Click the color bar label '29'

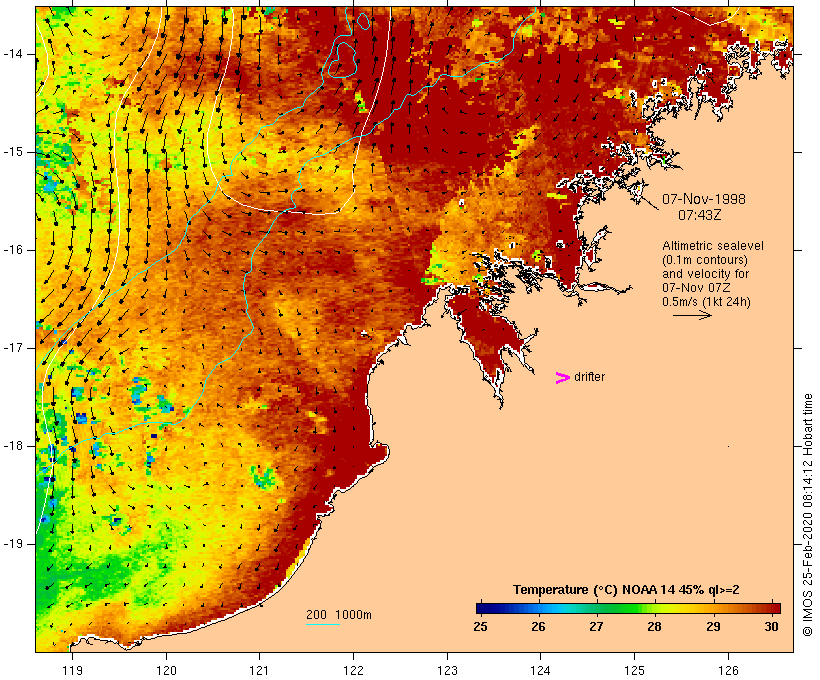pyautogui.click(x=713, y=626)
